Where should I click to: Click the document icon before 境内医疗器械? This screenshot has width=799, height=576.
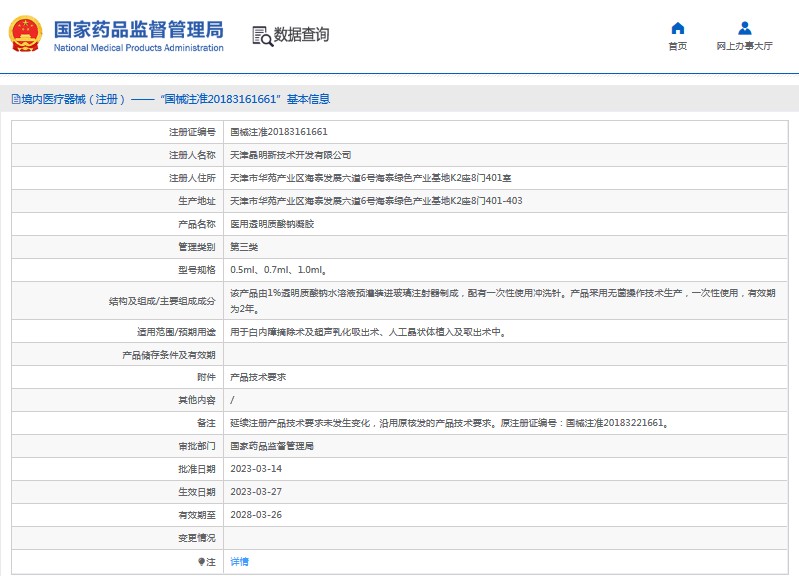(14, 99)
